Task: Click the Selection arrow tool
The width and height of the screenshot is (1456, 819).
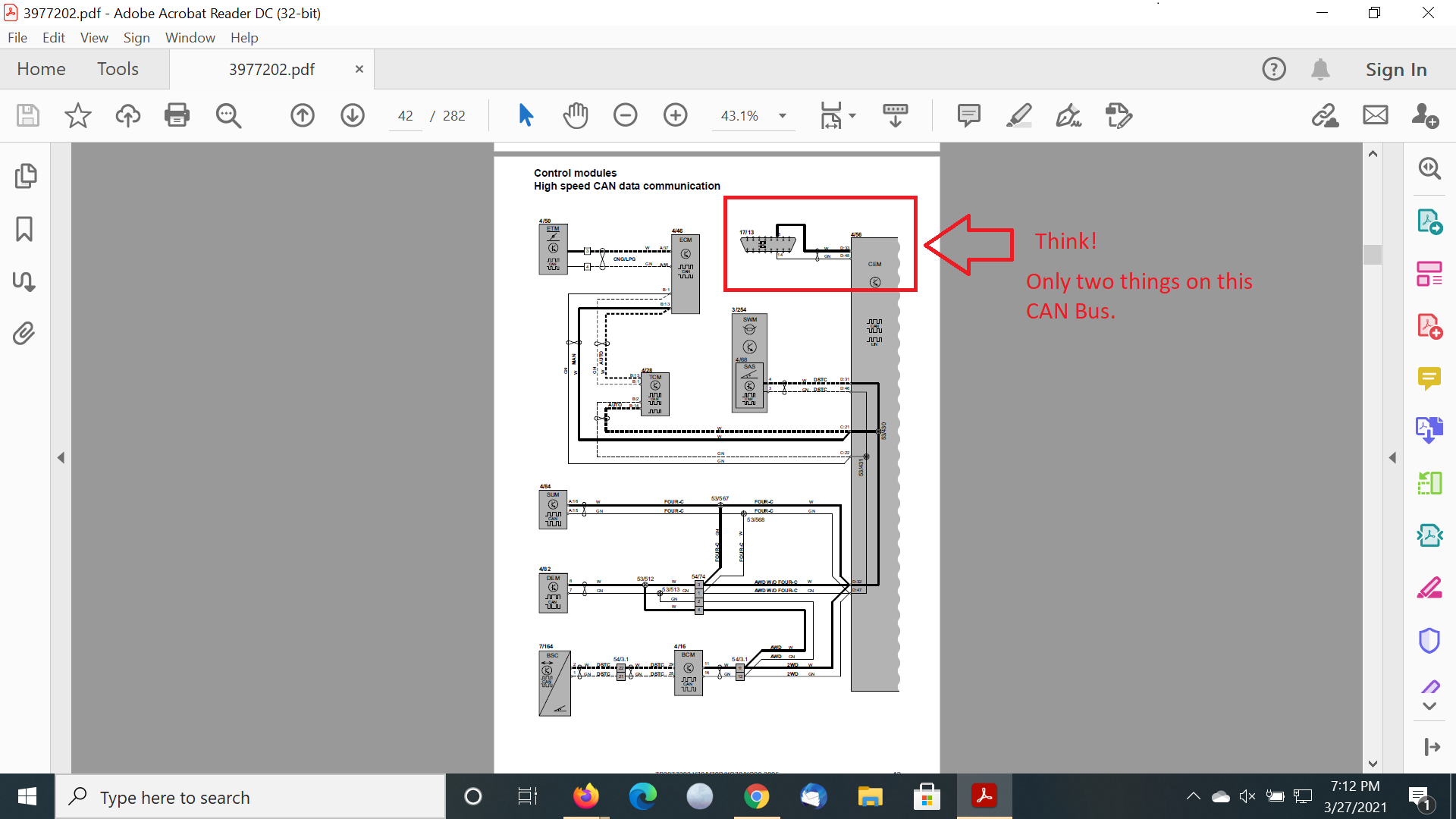Action: (x=526, y=115)
